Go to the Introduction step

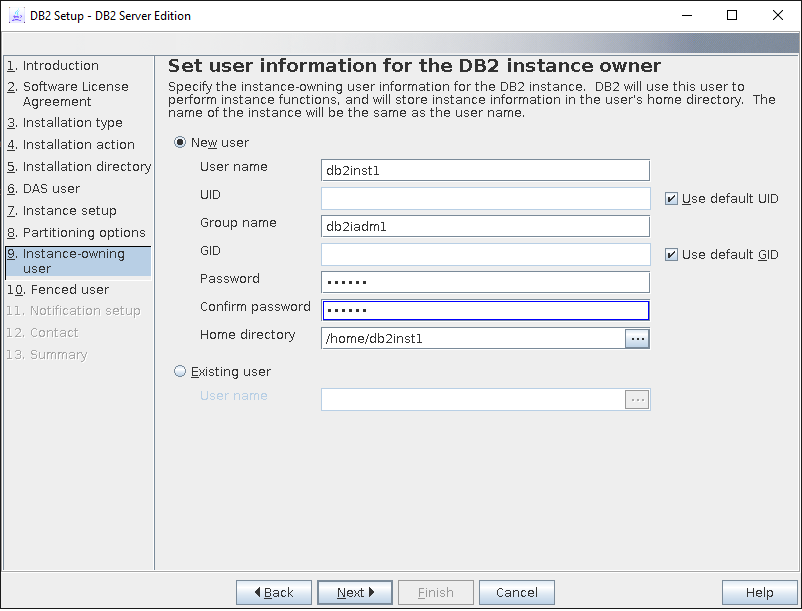point(60,66)
